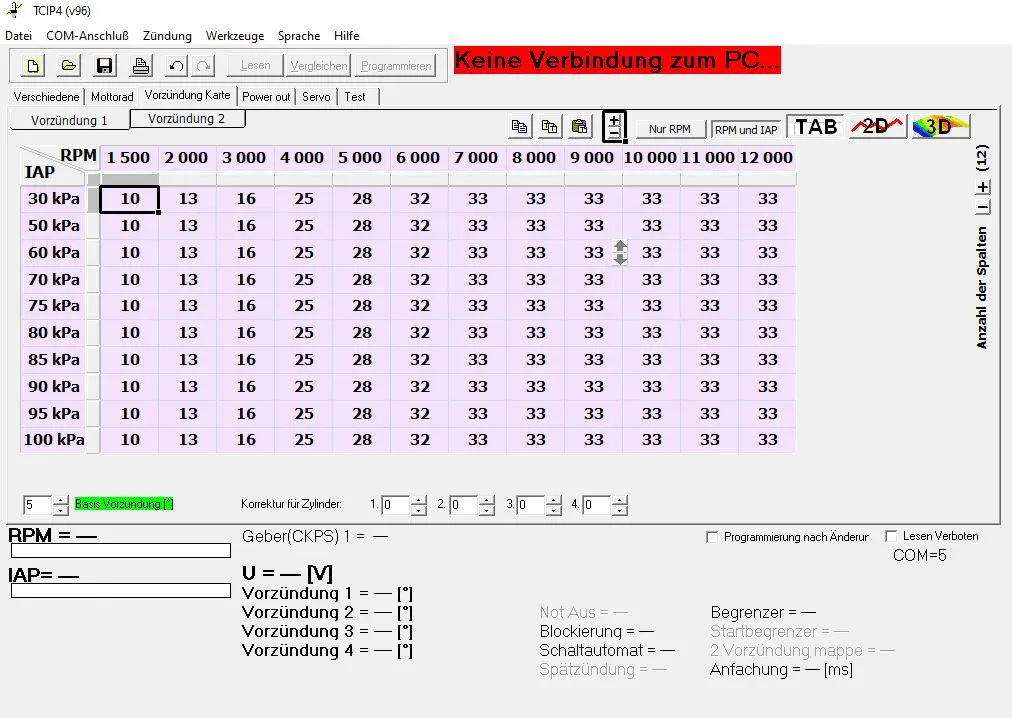The image size is (1012, 718).
Task: Click the cylinder 2 correction field
Action: coord(463,505)
